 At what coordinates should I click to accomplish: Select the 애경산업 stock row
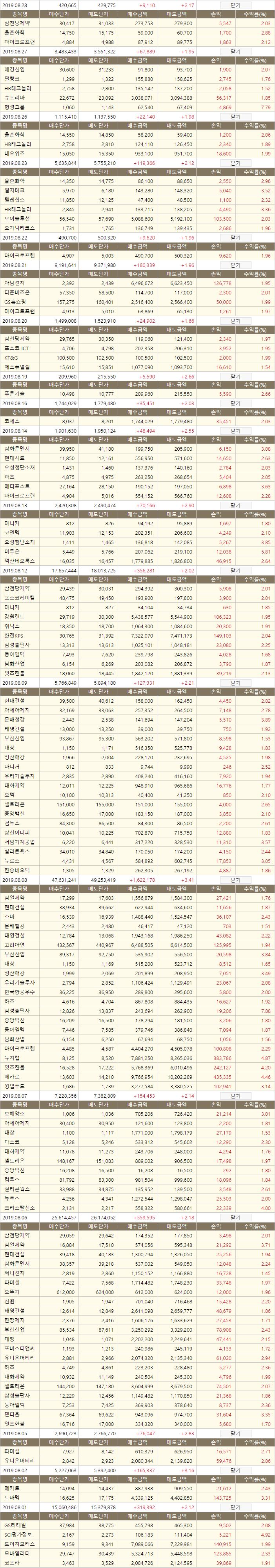click(x=137, y=70)
